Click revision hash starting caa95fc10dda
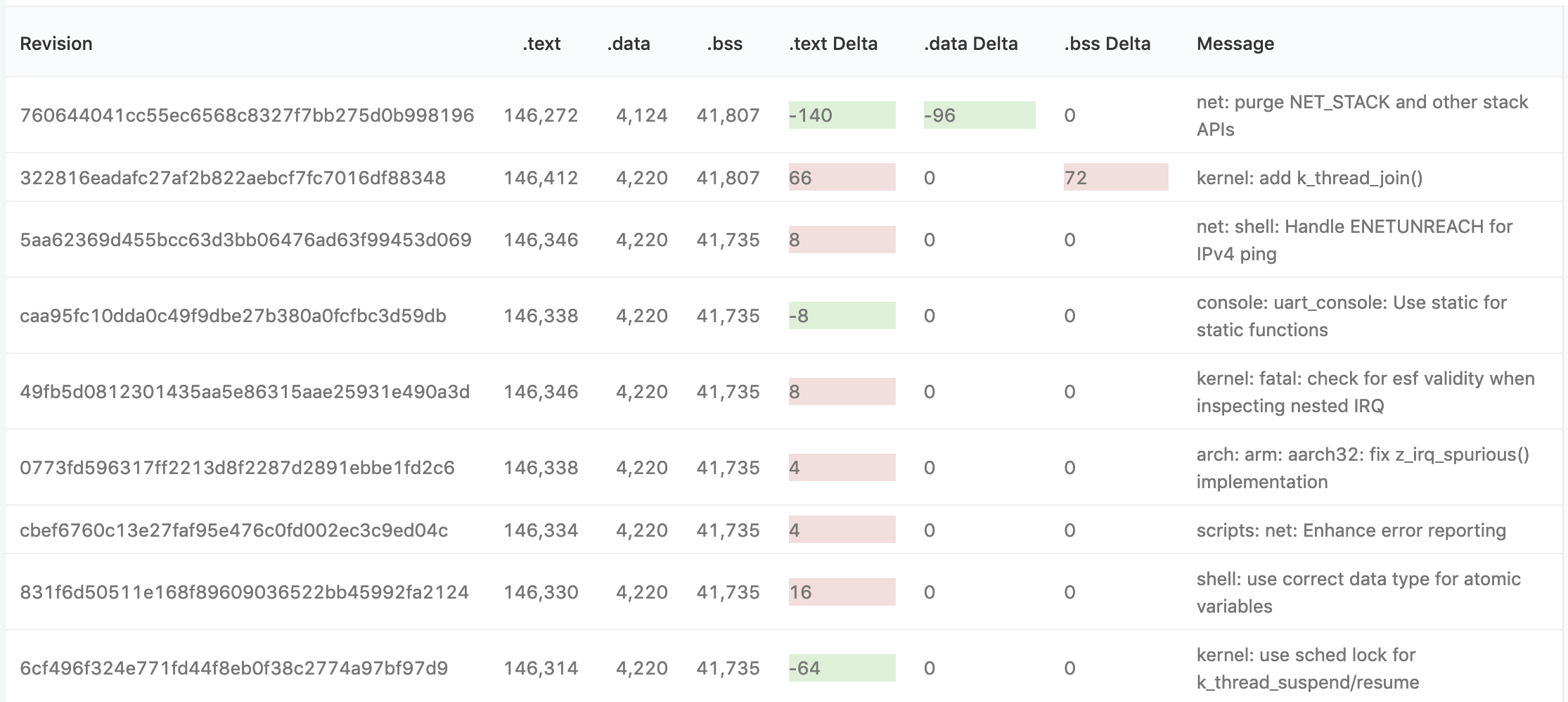 coord(233,316)
